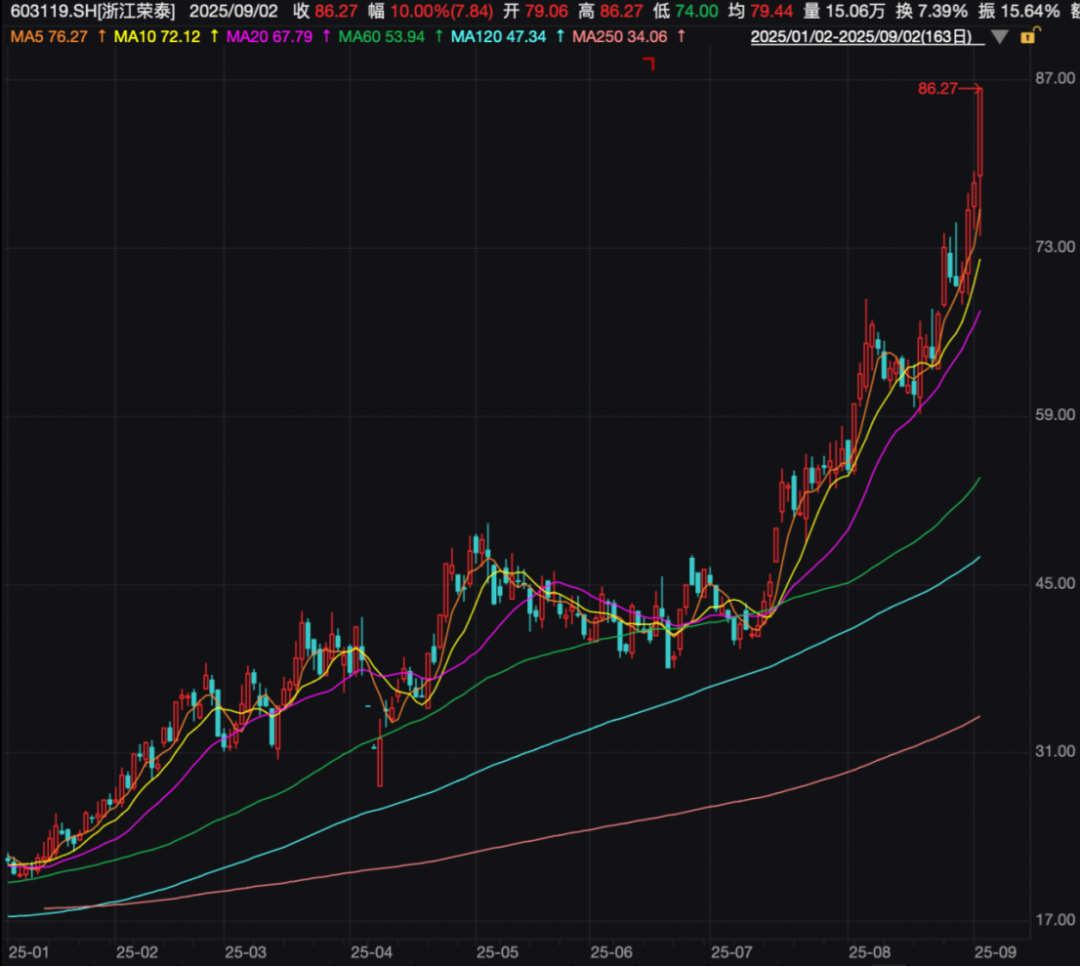Click the 2025/09/02 date in header
Viewport: 1080px width, 967px height.
pyautogui.click(x=233, y=12)
